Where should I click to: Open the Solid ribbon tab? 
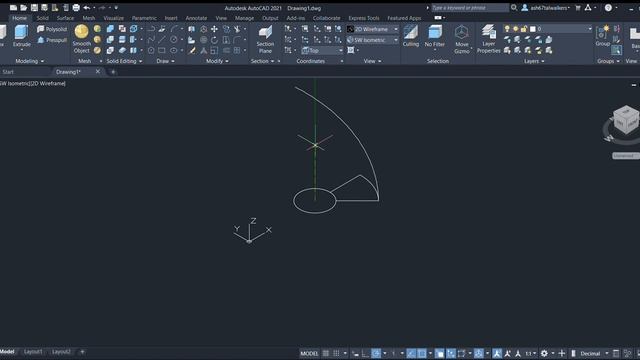point(42,18)
